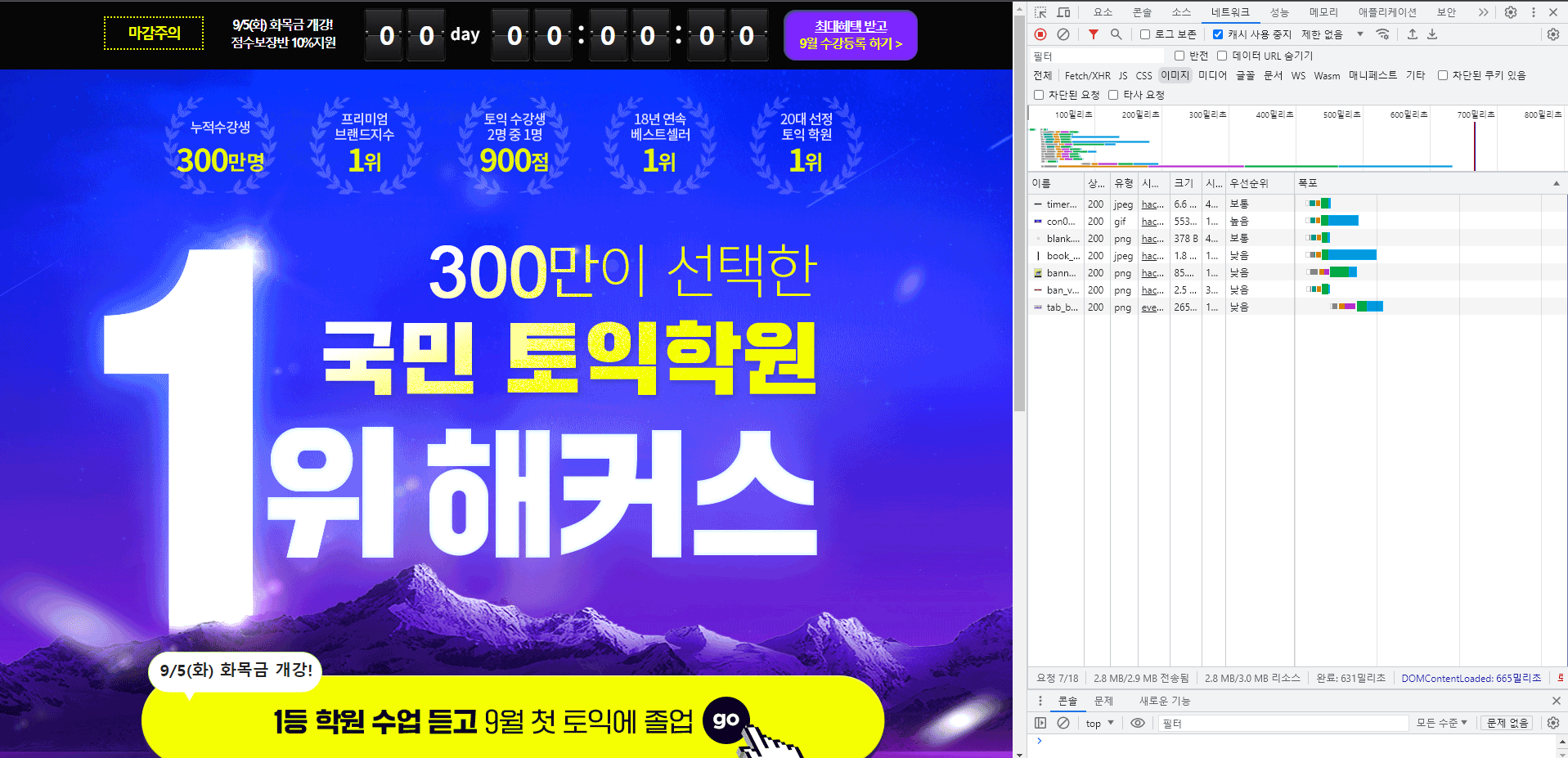Image resolution: width=1568 pixels, height=758 pixels.
Task: Click 9월 수강등록 하기 purple button
Action: click(851, 35)
